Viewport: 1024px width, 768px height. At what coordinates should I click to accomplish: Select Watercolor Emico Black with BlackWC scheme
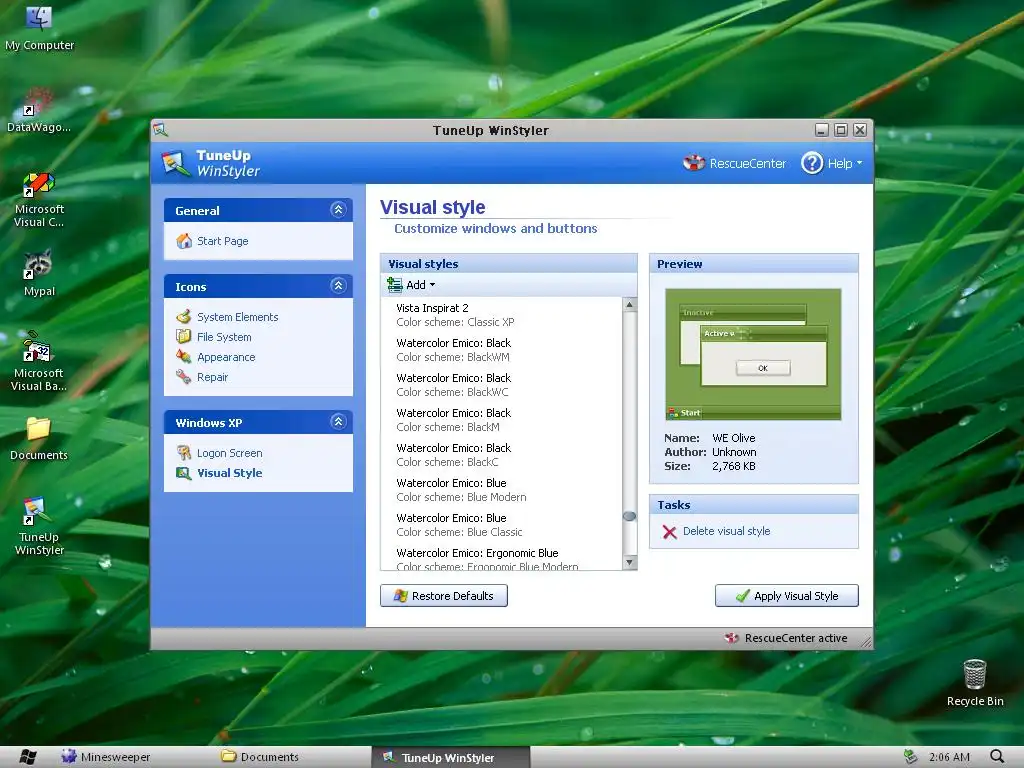click(502, 385)
